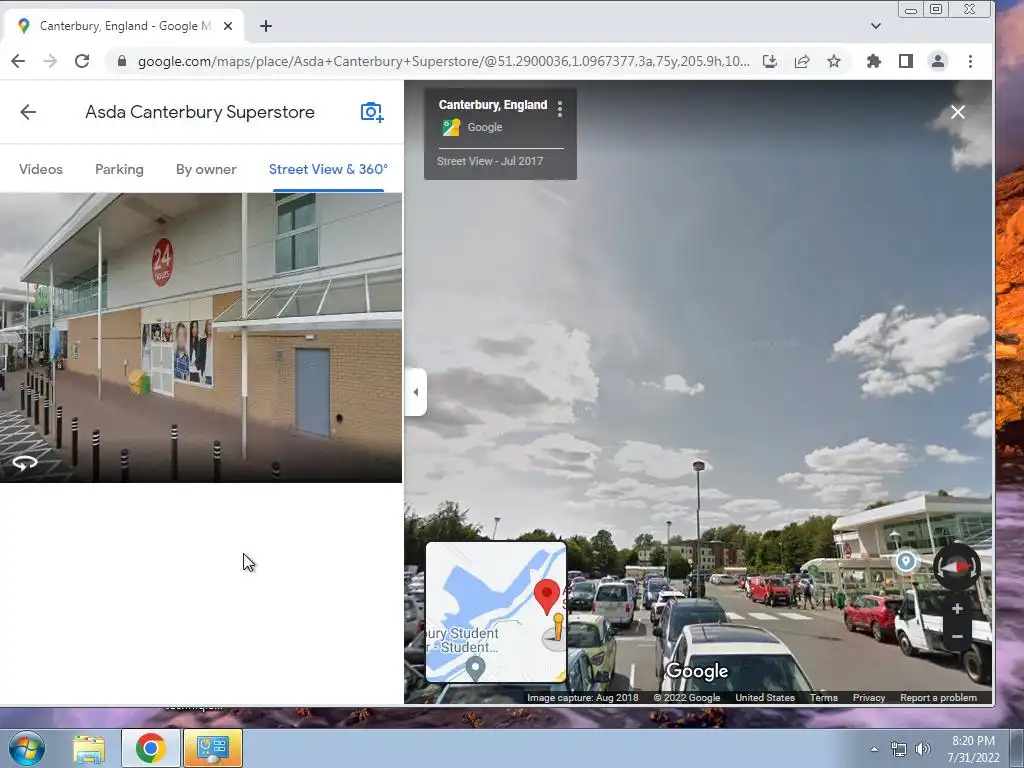The height and width of the screenshot is (768, 1024).
Task: Click the install app icon in address bar
Action: click(770, 61)
